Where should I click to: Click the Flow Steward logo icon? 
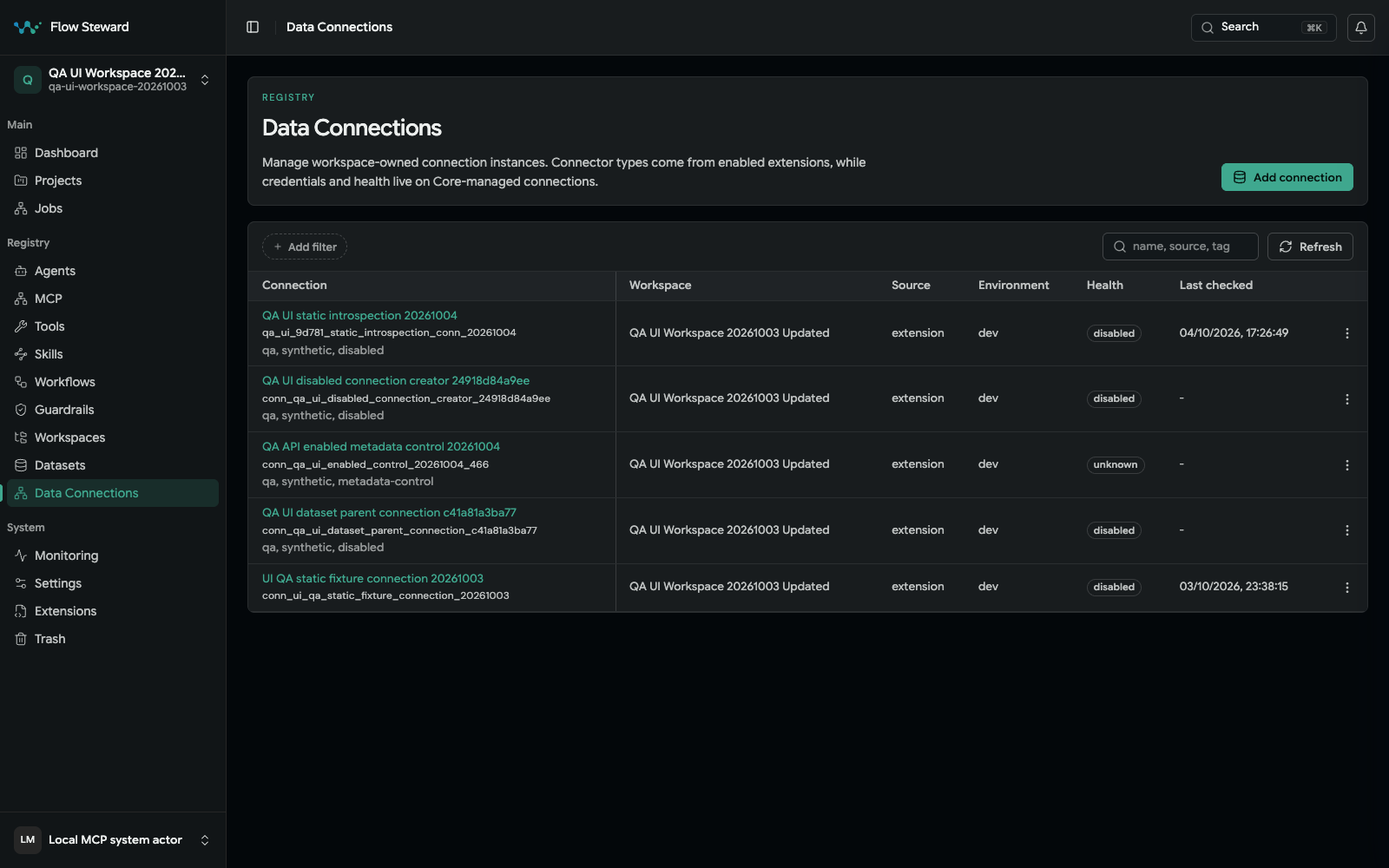(x=27, y=27)
